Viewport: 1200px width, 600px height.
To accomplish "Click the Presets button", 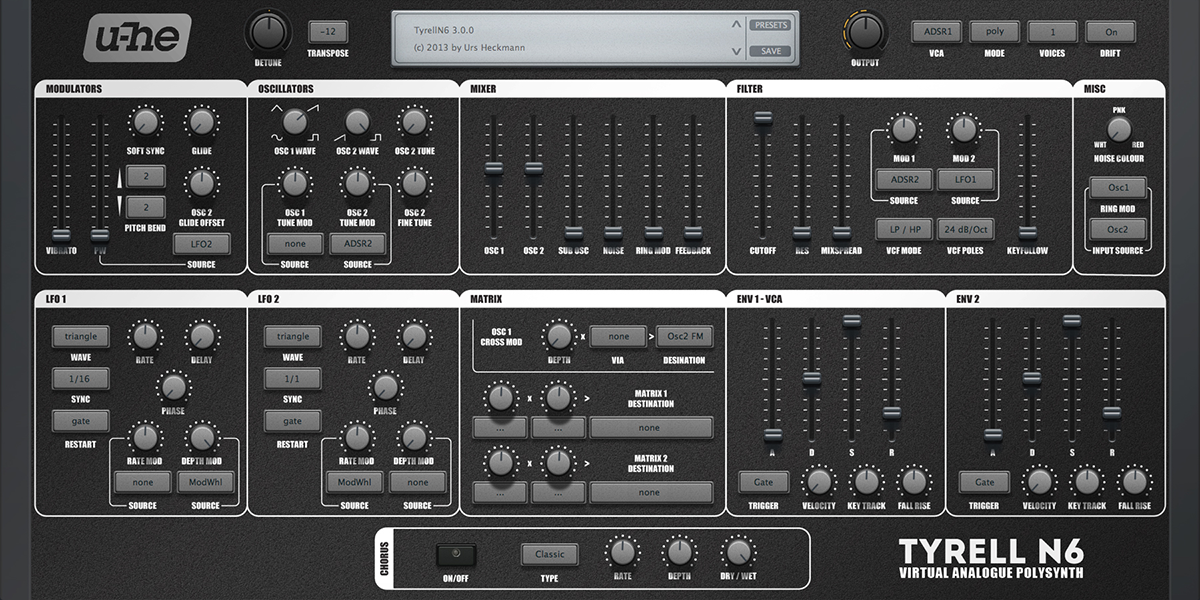I will [x=770, y=25].
